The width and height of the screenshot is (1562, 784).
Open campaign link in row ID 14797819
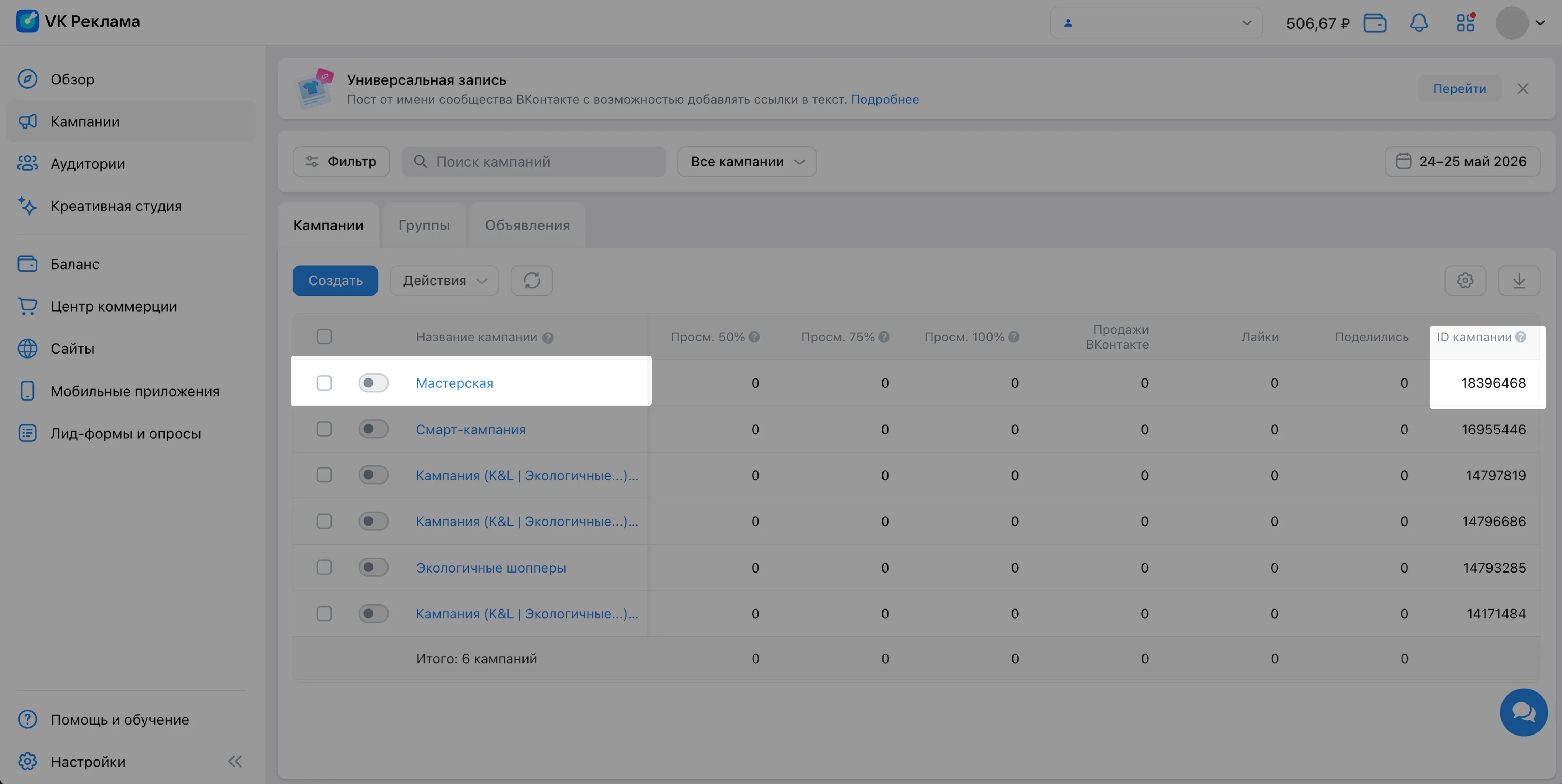[x=527, y=475]
